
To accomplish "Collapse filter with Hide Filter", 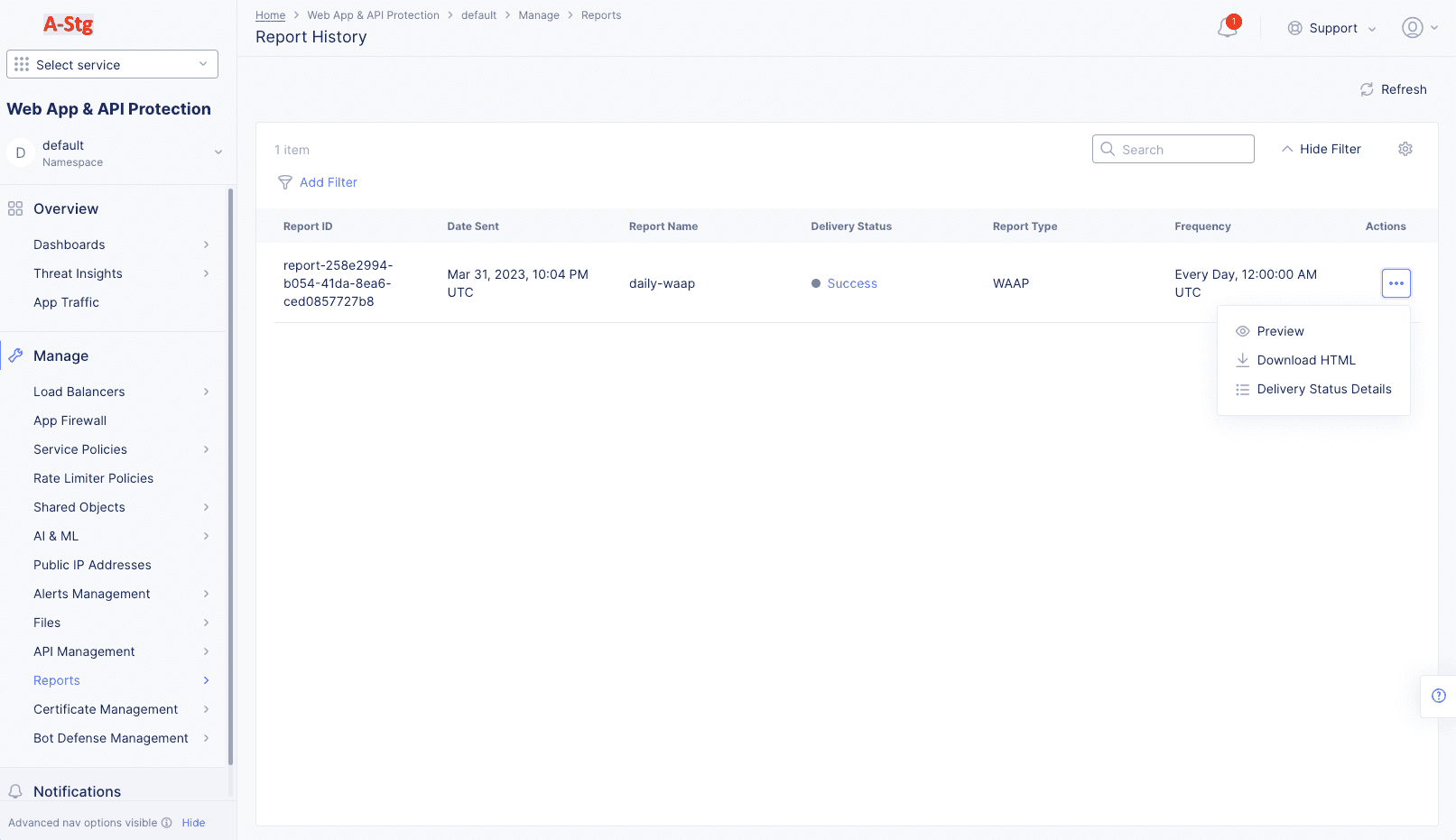I will 1321,149.
